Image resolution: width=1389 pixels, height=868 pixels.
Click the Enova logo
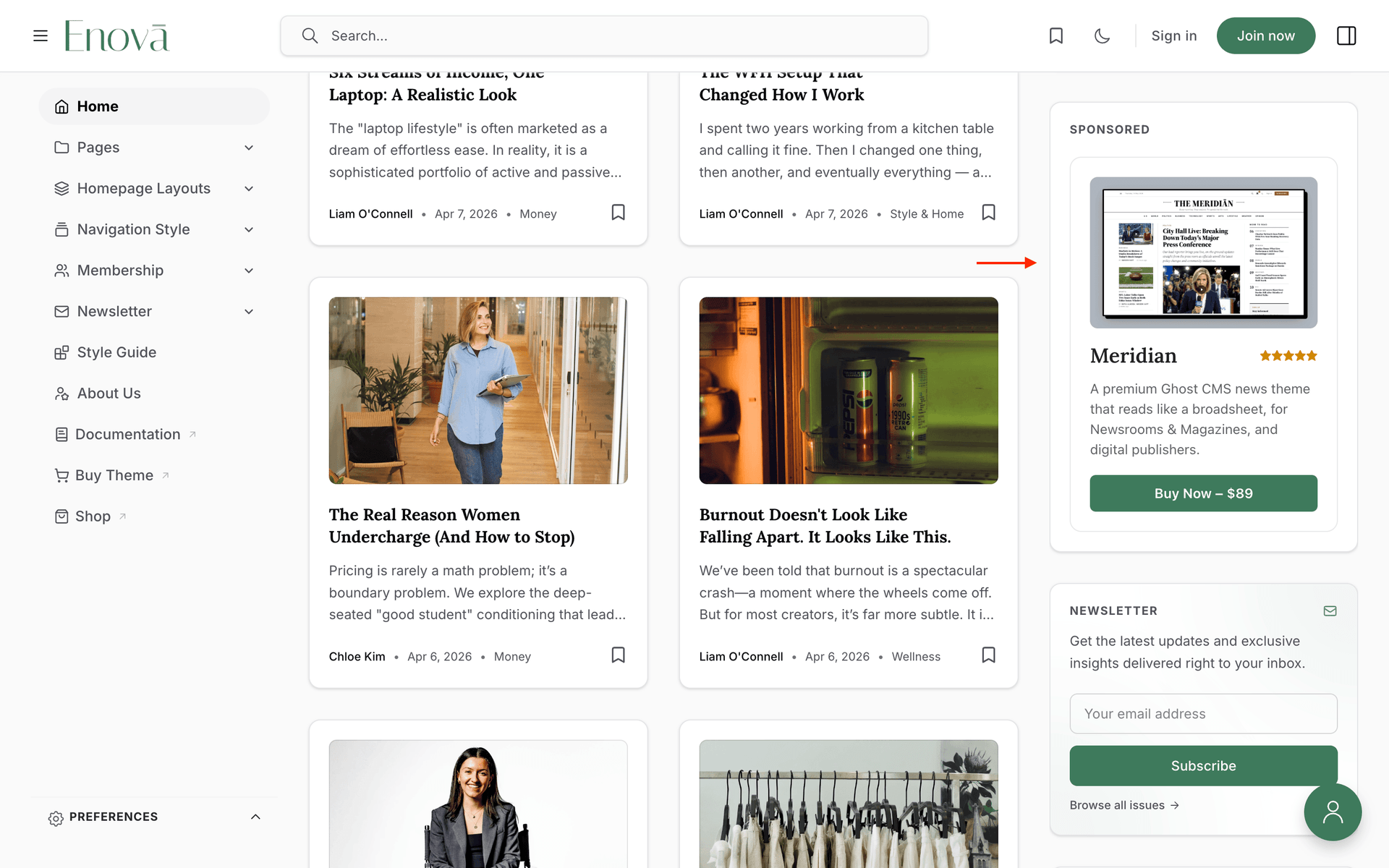tap(116, 35)
